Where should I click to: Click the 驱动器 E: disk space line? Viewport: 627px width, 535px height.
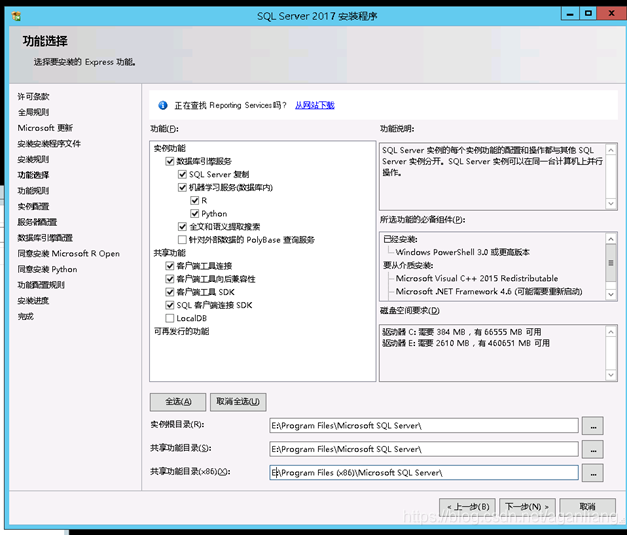tap(466, 343)
